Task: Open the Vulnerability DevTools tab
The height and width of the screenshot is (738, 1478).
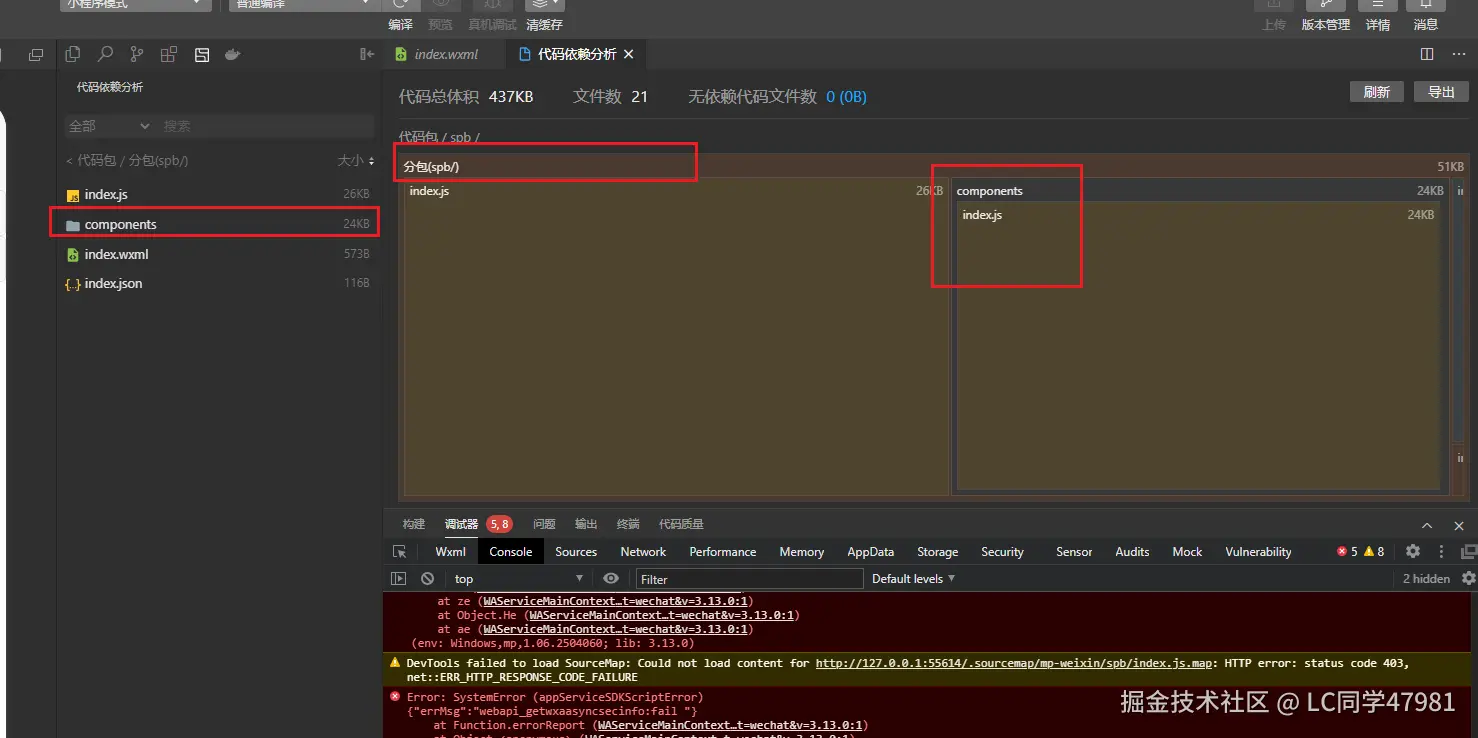Action: [x=1258, y=551]
